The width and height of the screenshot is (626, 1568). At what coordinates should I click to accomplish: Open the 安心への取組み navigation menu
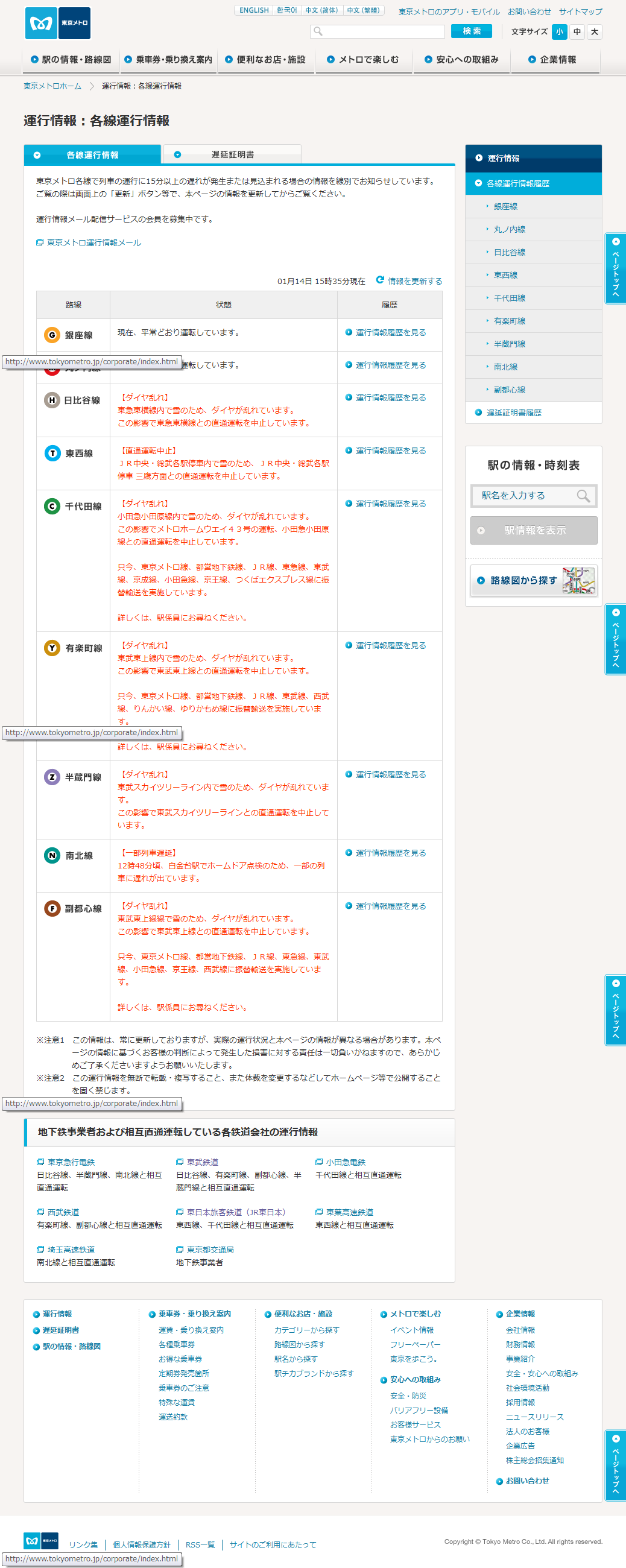click(461, 60)
